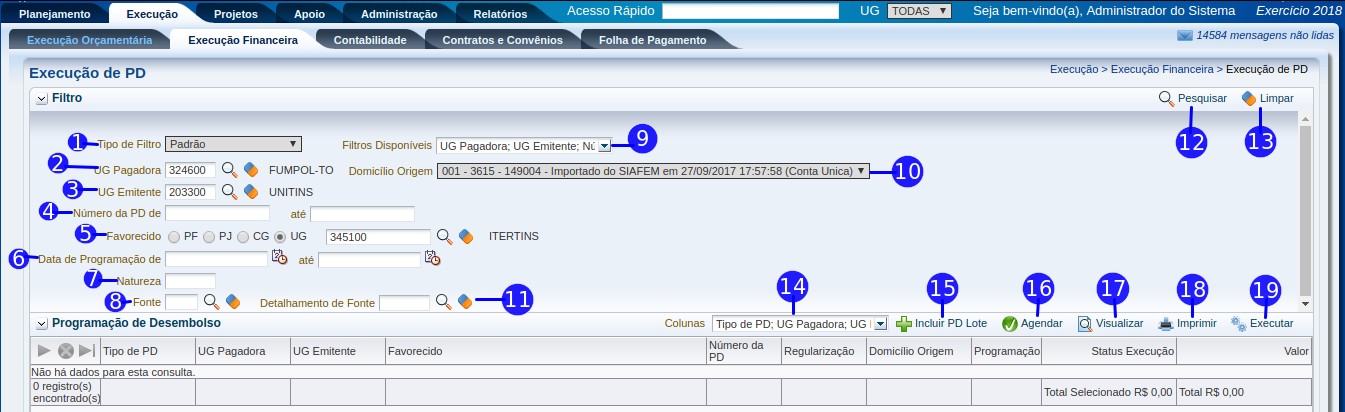
Task: Clear UG Emitente field with eraser icon
Action: pyautogui.click(x=251, y=191)
